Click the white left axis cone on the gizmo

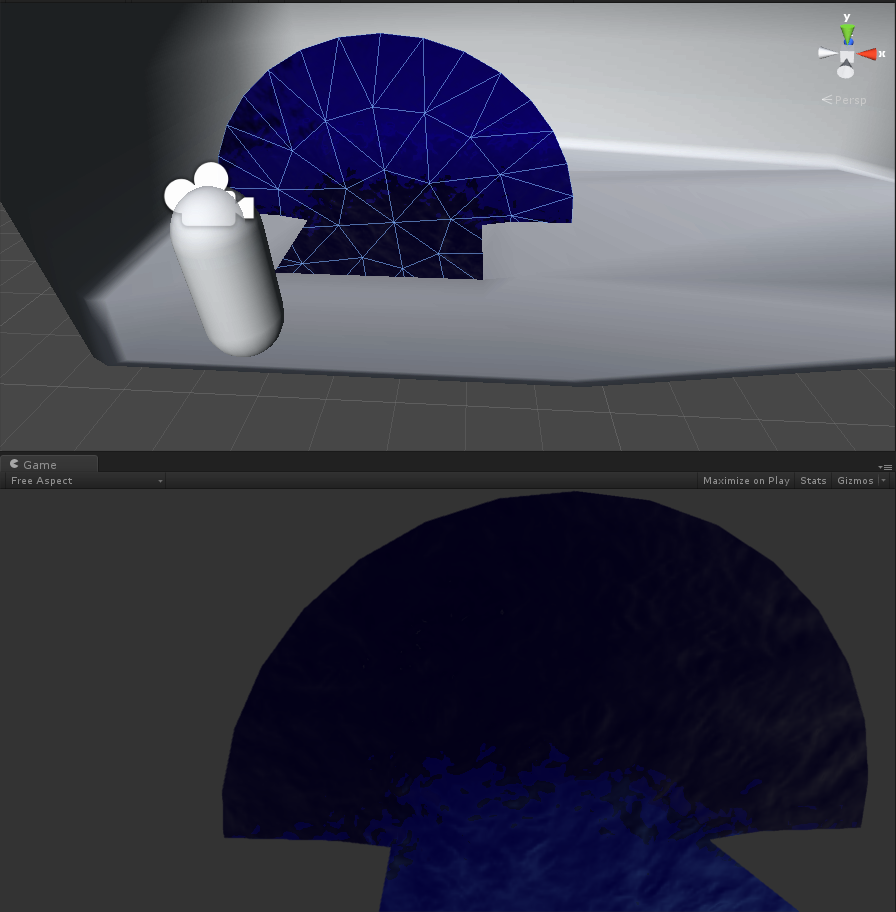827,54
